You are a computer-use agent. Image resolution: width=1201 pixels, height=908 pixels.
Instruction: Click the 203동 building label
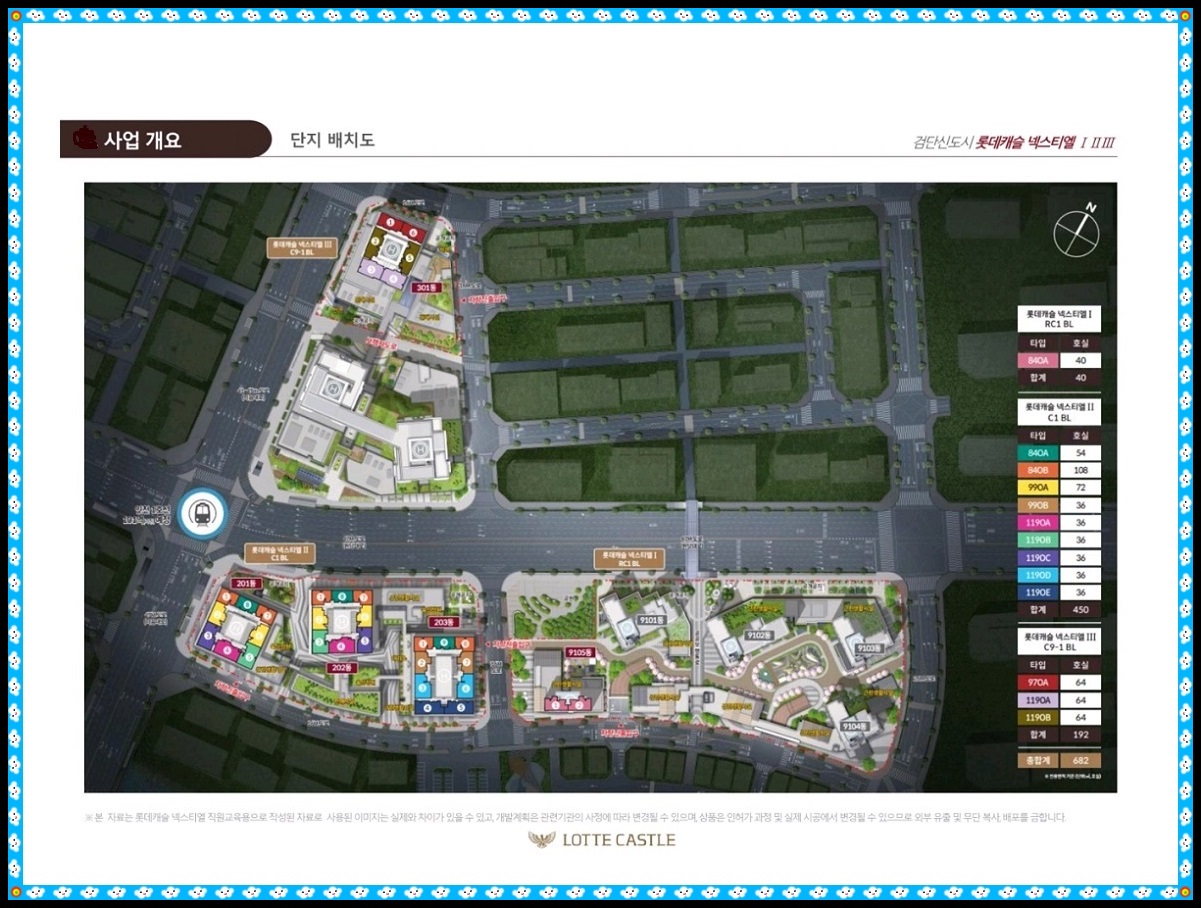point(444,621)
